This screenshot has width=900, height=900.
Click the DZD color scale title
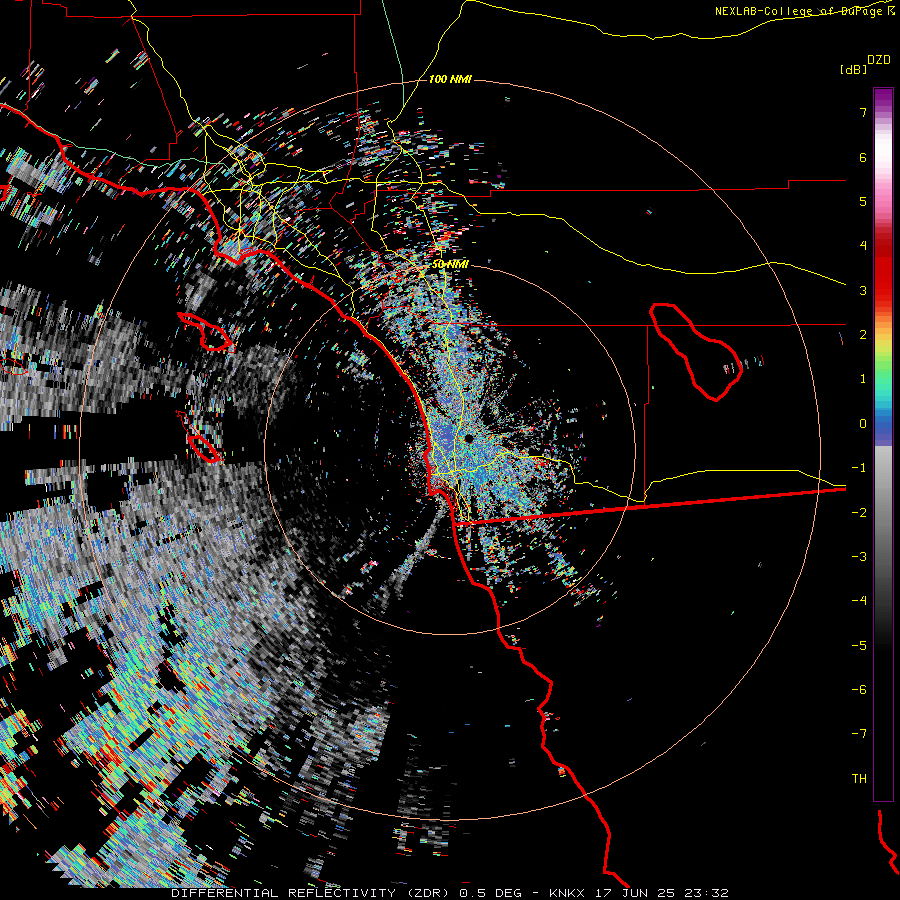pos(879,60)
